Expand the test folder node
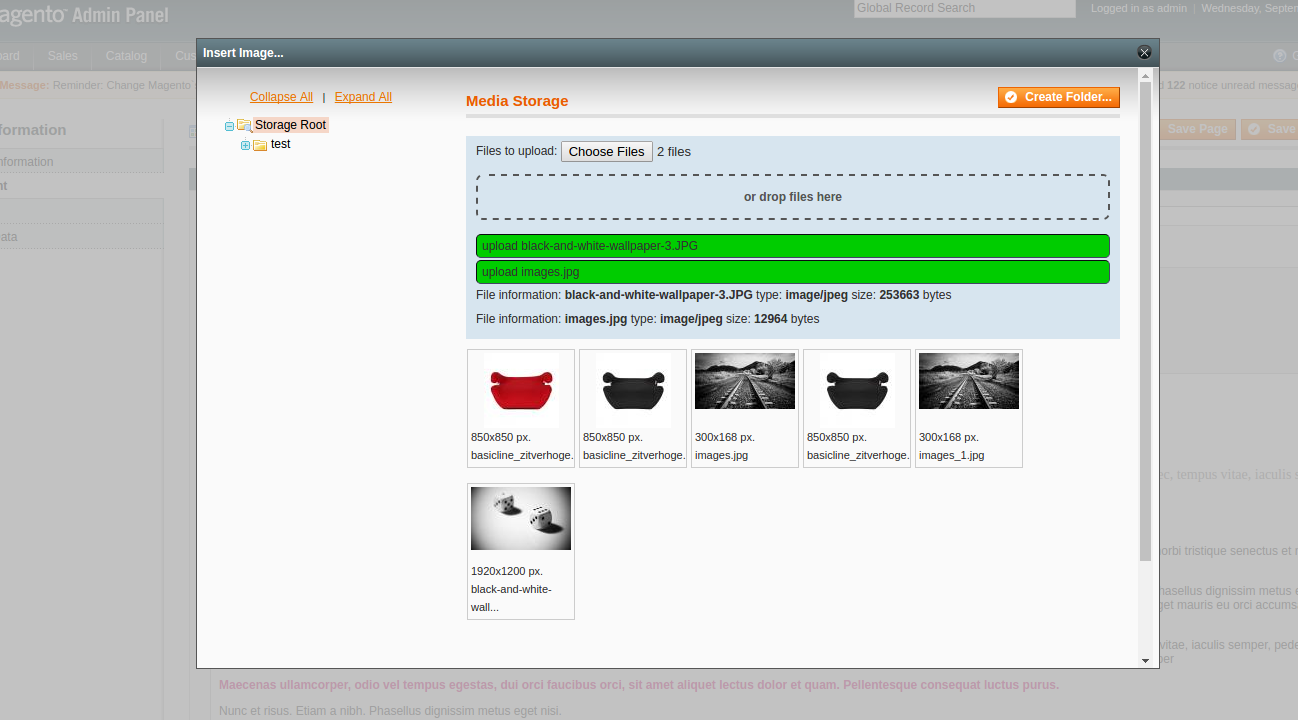The image size is (1298, 720). [x=245, y=145]
